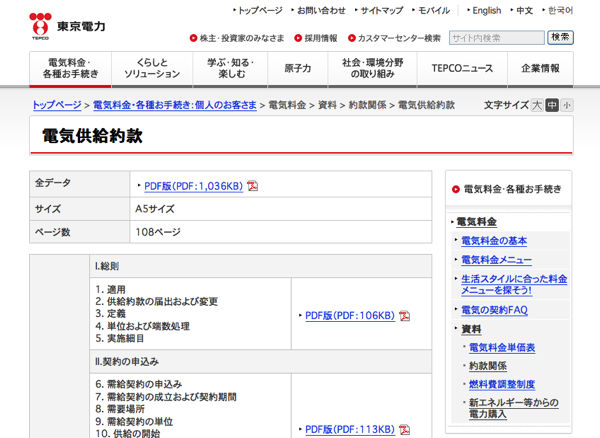Open PDF icon beside 113KB PDF link
This screenshot has height=438, width=600.
[x=404, y=430]
